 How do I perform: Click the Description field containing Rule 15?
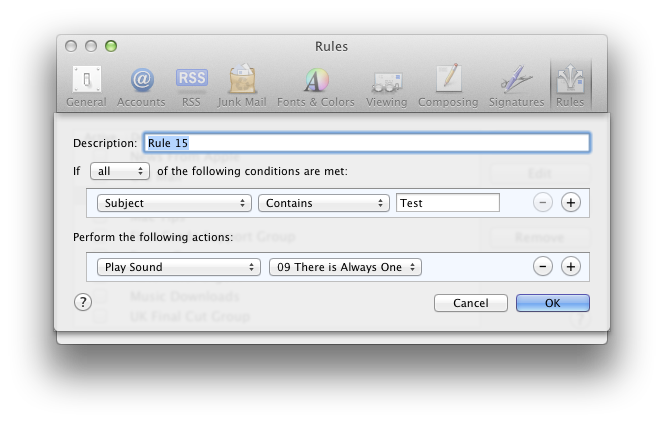(367, 143)
